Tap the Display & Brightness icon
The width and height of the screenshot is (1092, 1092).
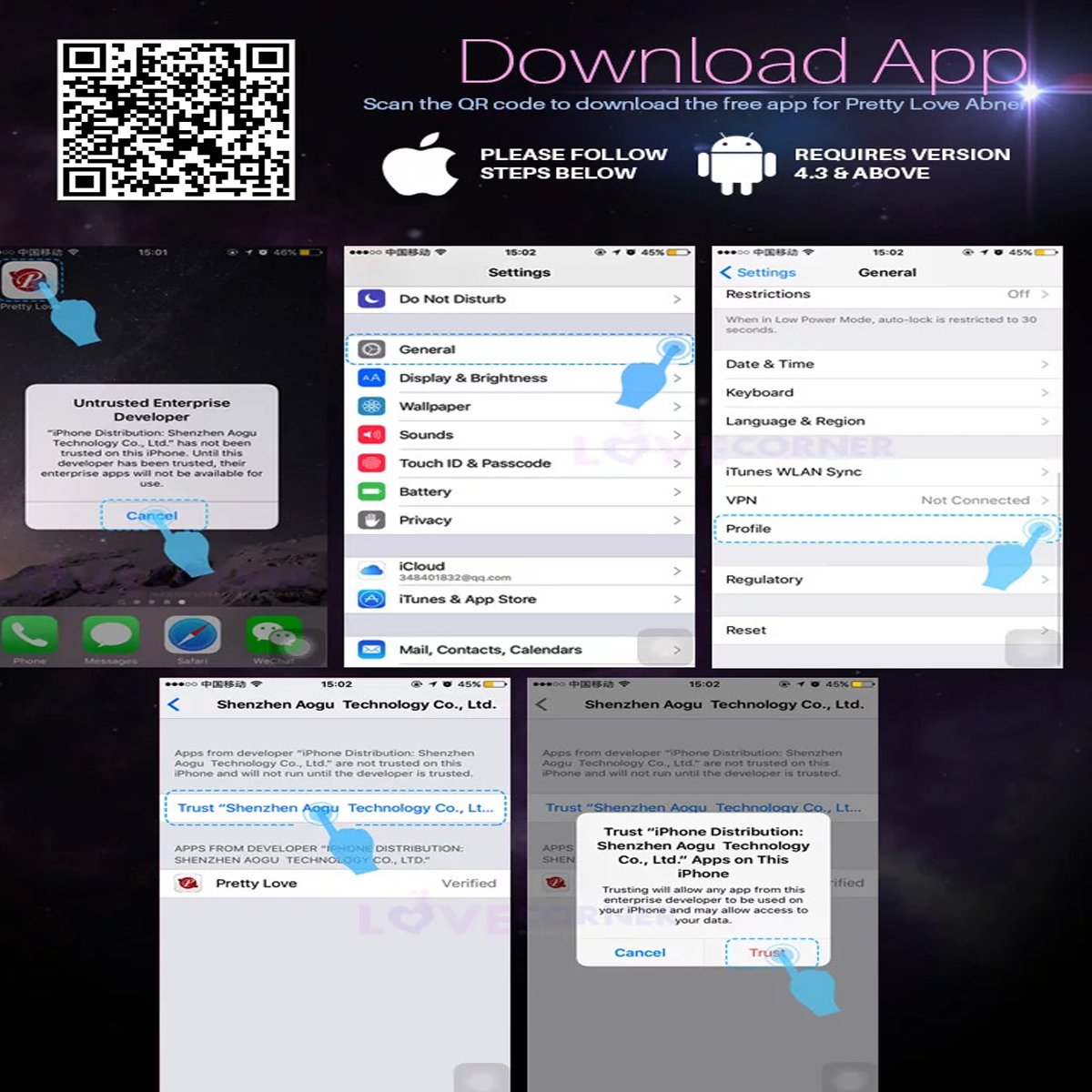click(371, 378)
